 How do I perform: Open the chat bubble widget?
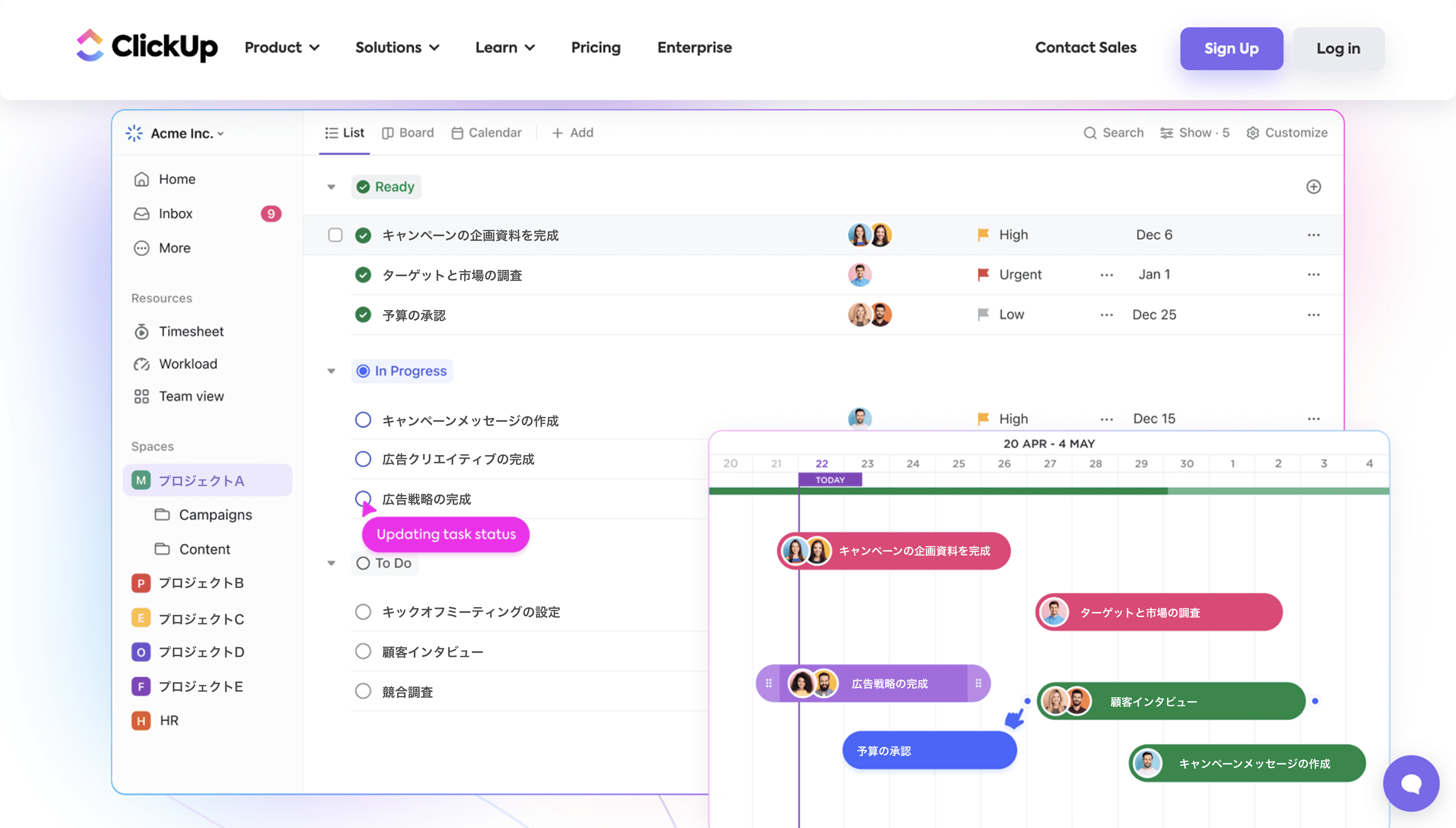(x=1410, y=784)
